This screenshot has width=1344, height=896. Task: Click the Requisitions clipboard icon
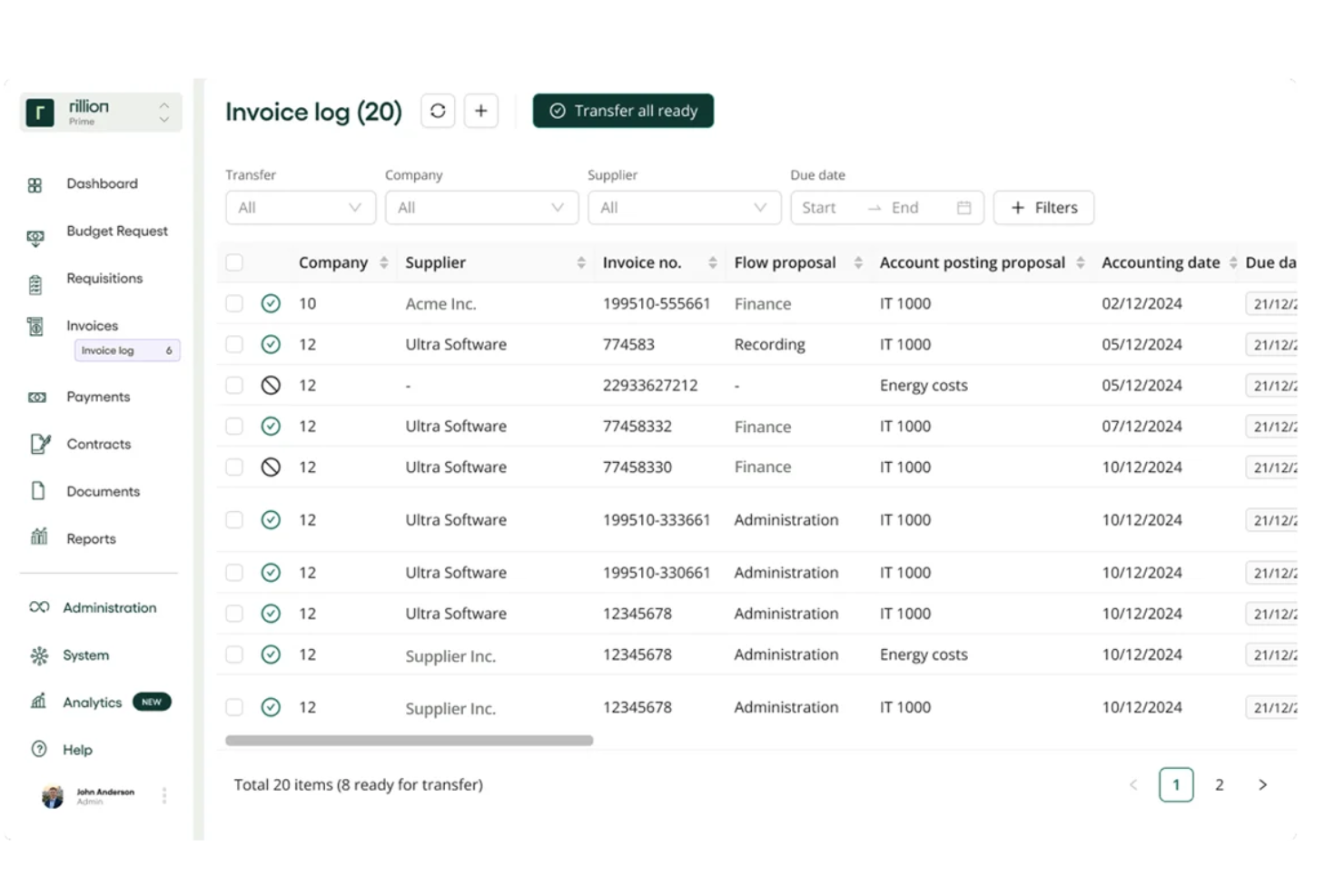coord(35,285)
